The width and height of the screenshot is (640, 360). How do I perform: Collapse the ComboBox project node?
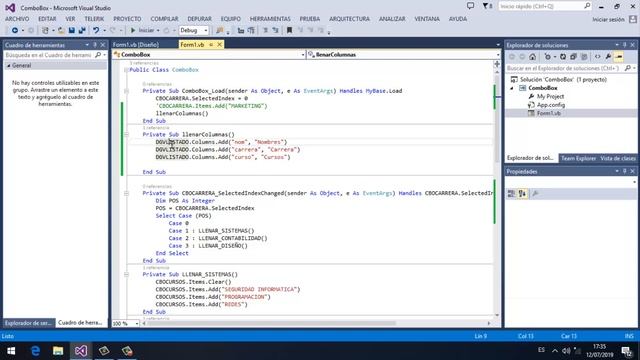point(512,88)
